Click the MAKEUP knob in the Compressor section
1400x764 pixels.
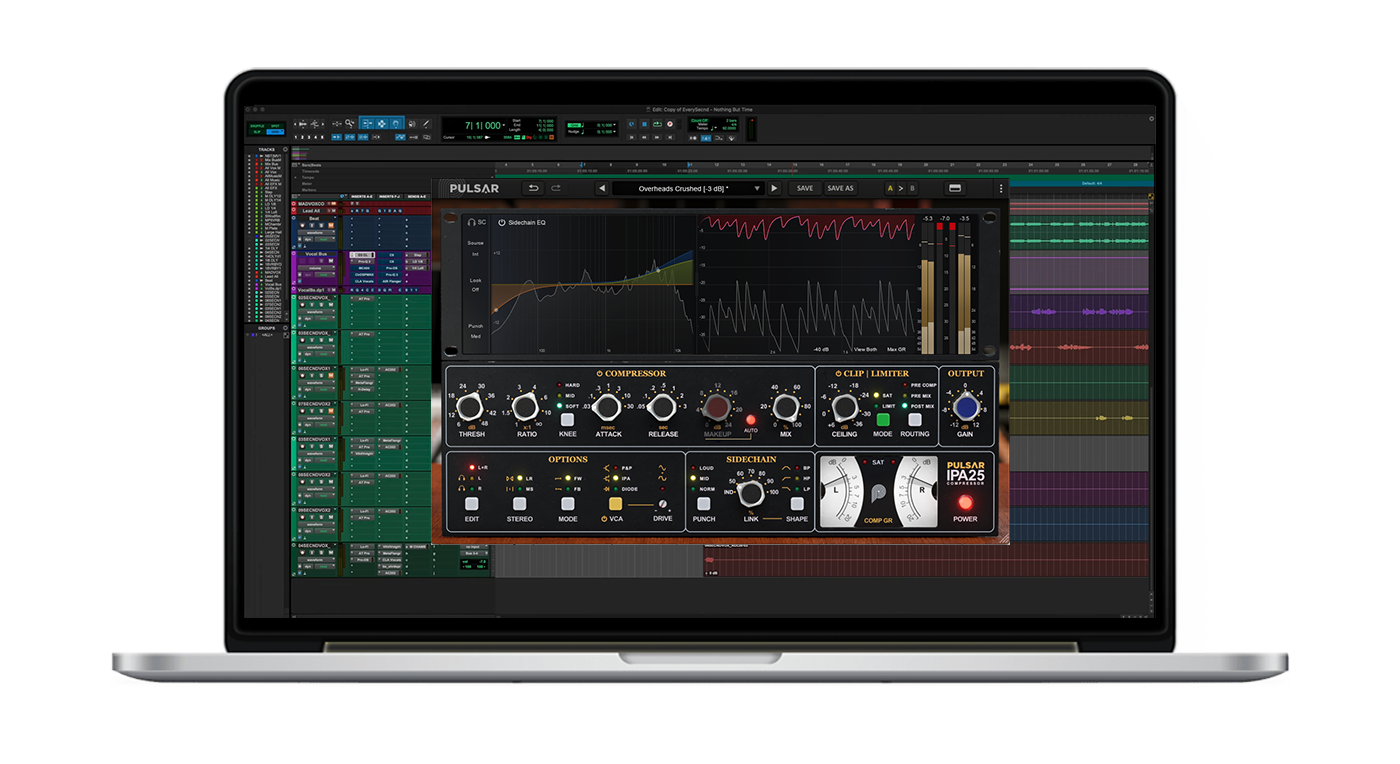point(718,407)
